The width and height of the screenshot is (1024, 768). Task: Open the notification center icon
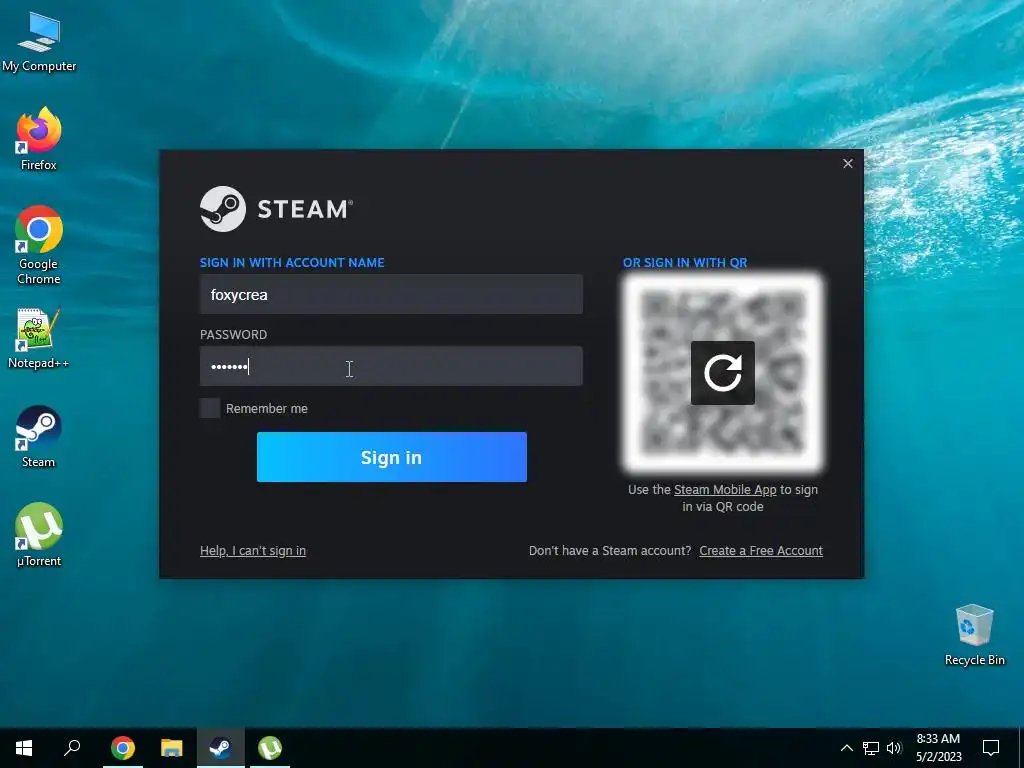(x=991, y=748)
